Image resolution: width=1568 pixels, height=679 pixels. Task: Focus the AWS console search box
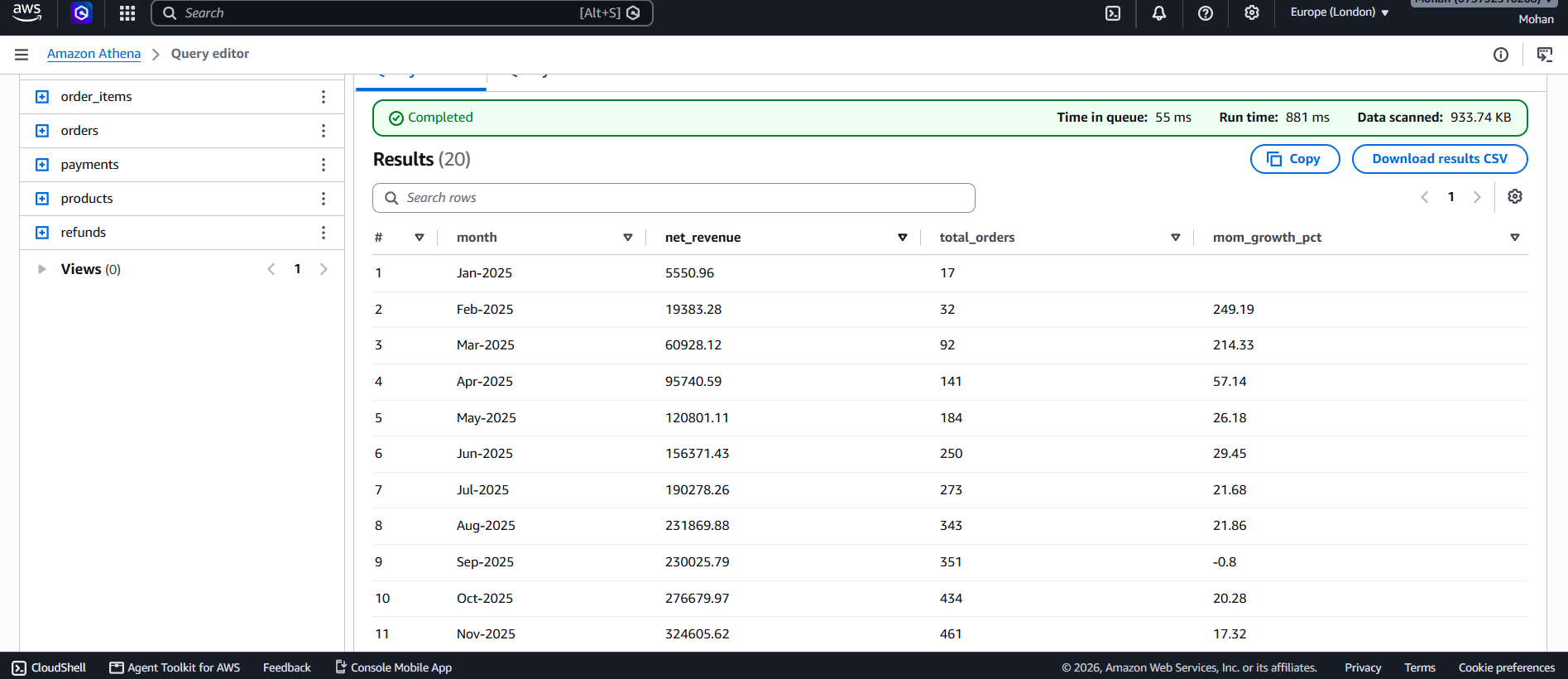(402, 13)
